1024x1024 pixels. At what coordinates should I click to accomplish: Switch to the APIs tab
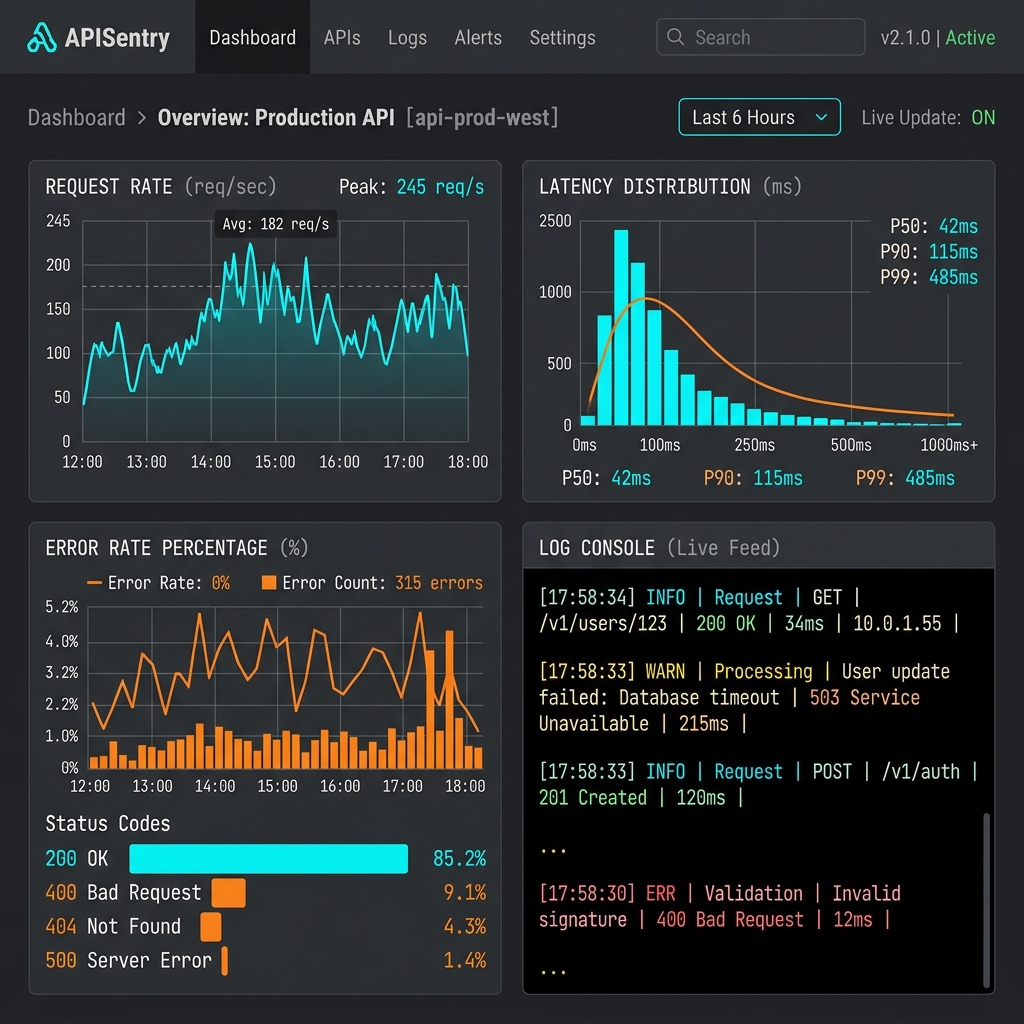tap(342, 37)
